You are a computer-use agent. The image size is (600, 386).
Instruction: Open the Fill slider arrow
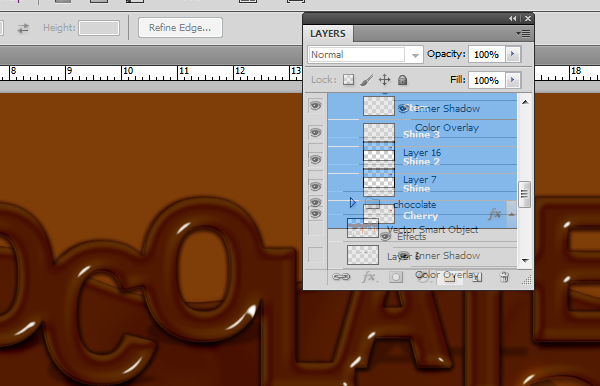[x=513, y=80]
